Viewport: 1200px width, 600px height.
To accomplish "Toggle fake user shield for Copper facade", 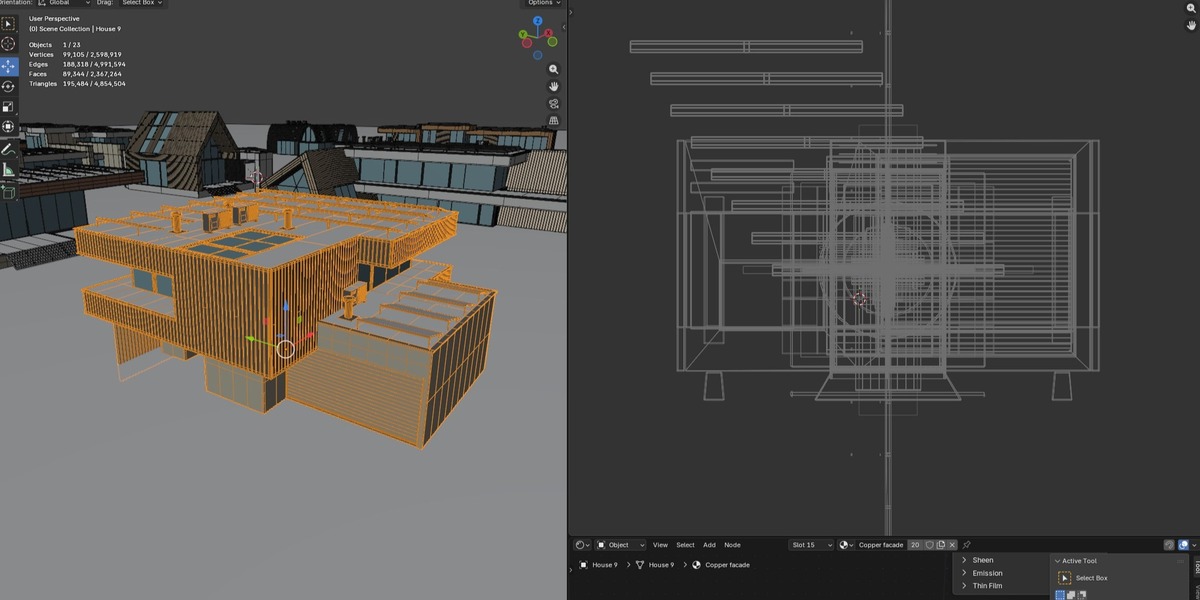I will pos(929,545).
